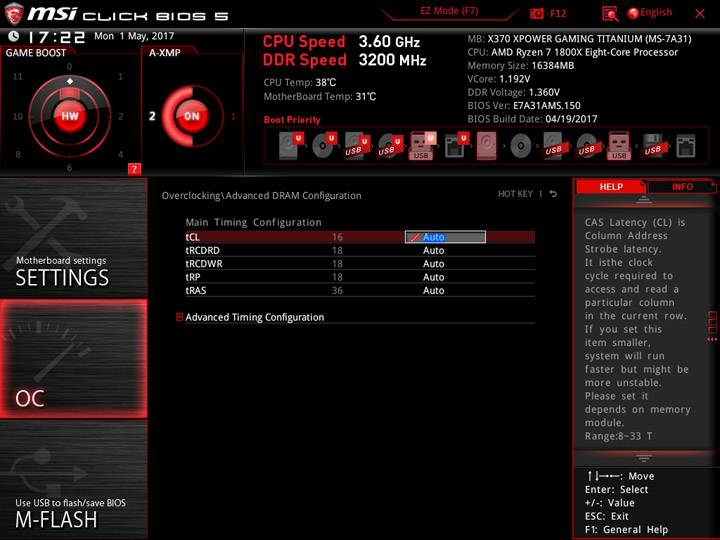Click the clock icon beside the time

[13, 36]
